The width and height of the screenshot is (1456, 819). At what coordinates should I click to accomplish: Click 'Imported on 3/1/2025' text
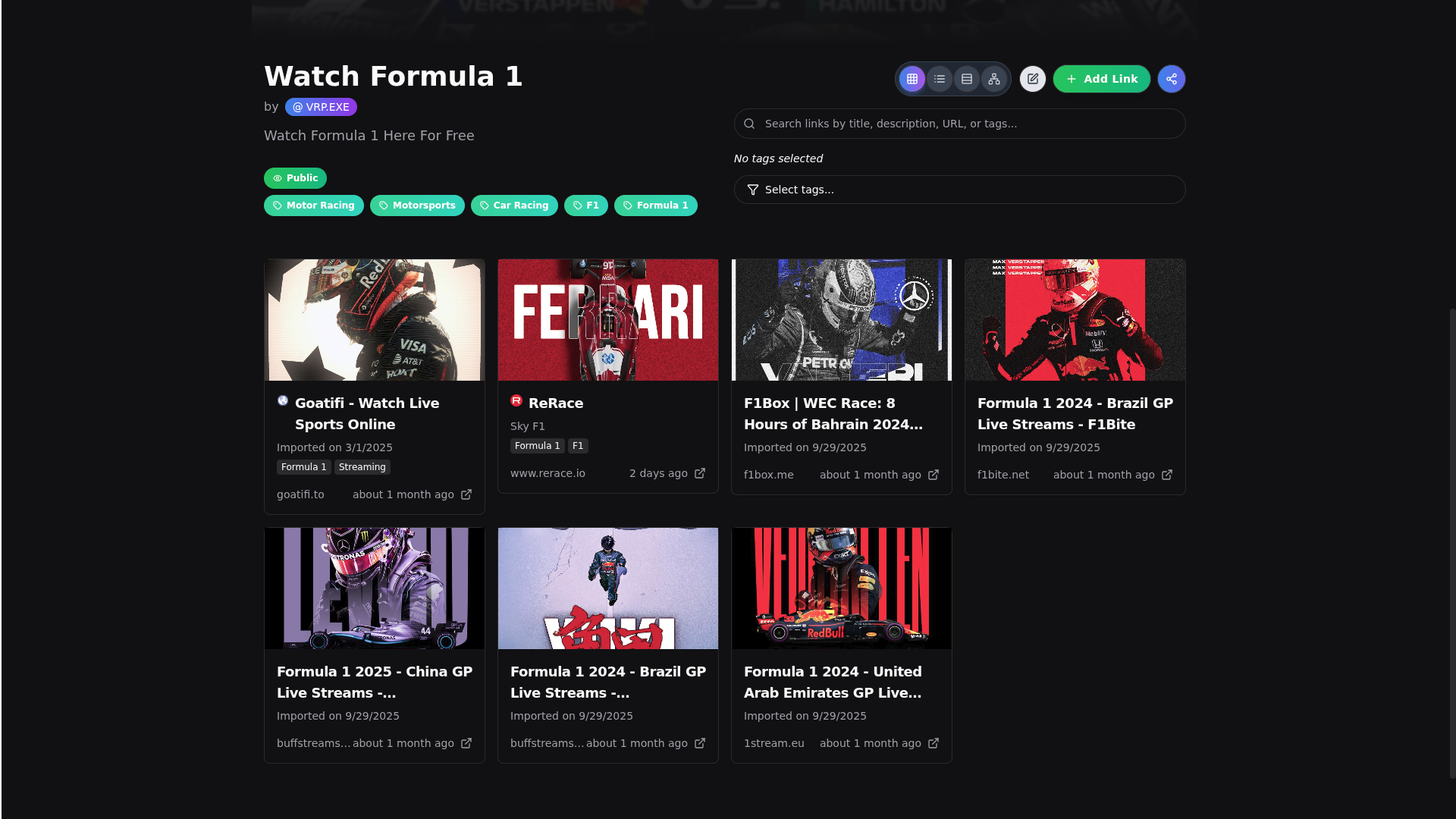334,447
